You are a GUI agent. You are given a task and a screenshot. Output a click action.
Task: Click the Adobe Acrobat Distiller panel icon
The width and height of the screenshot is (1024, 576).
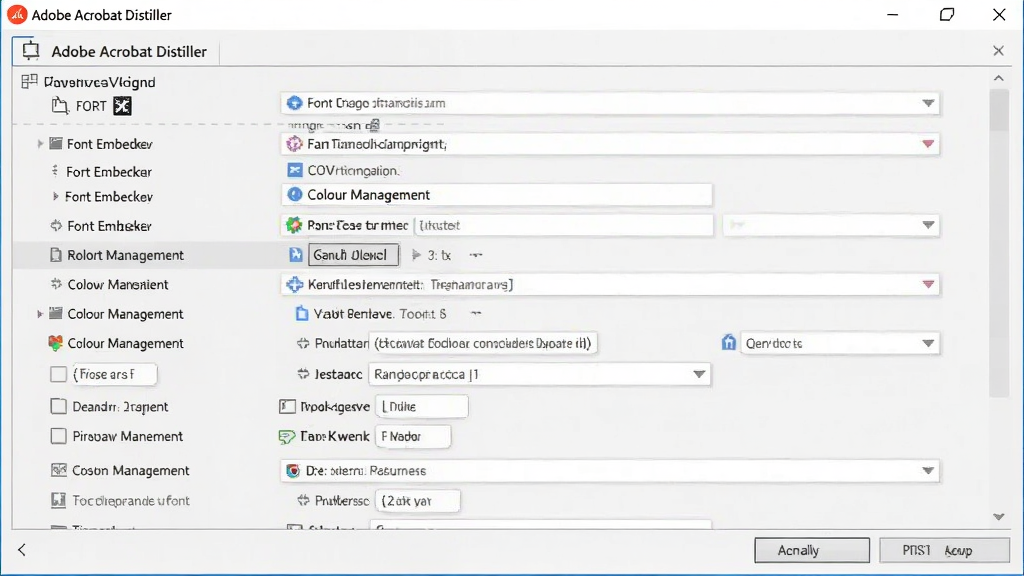31,50
